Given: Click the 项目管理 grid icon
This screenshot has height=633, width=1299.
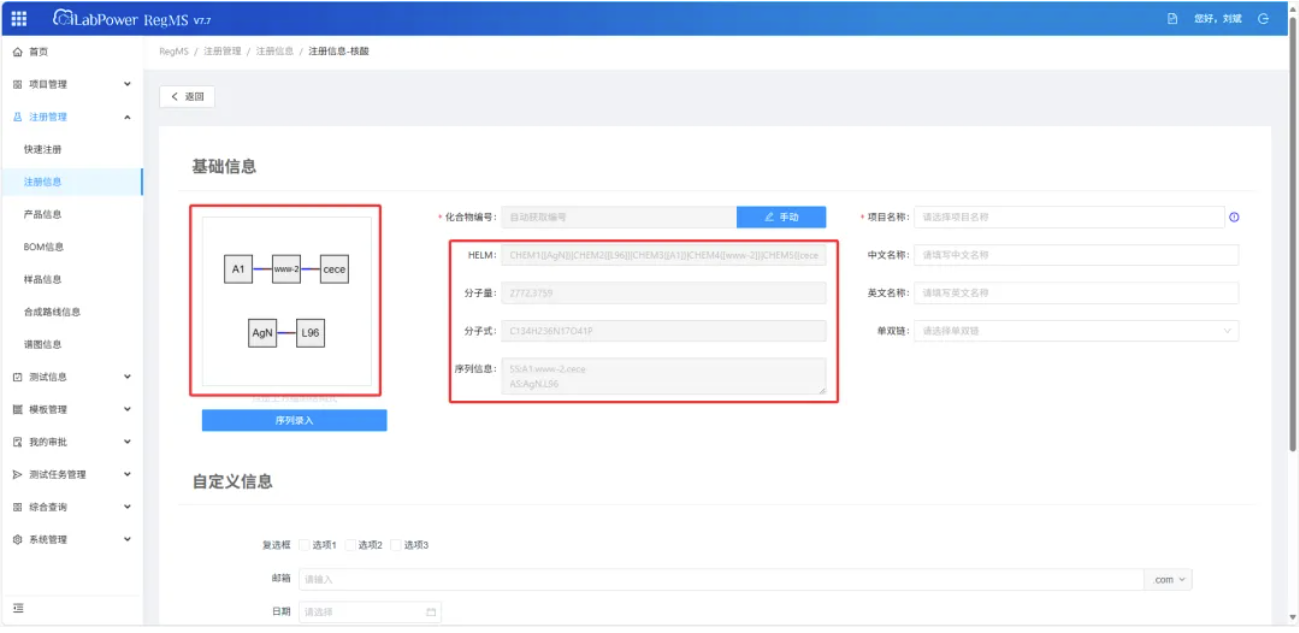Looking at the screenshot, I should [x=17, y=85].
